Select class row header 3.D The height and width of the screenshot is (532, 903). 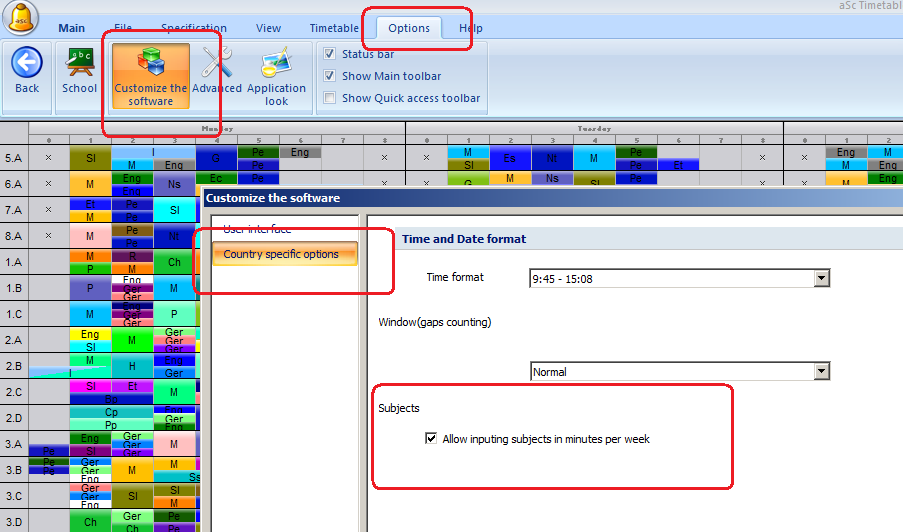(x=14, y=521)
